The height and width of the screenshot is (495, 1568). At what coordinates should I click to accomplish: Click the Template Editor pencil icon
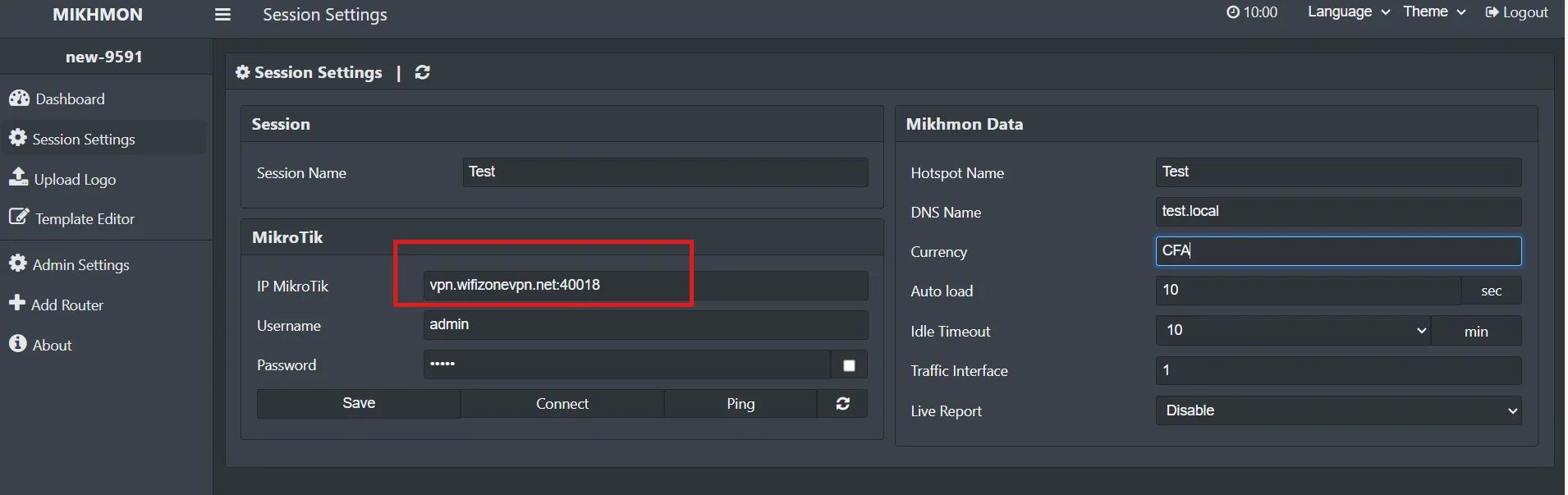(18, 218)
